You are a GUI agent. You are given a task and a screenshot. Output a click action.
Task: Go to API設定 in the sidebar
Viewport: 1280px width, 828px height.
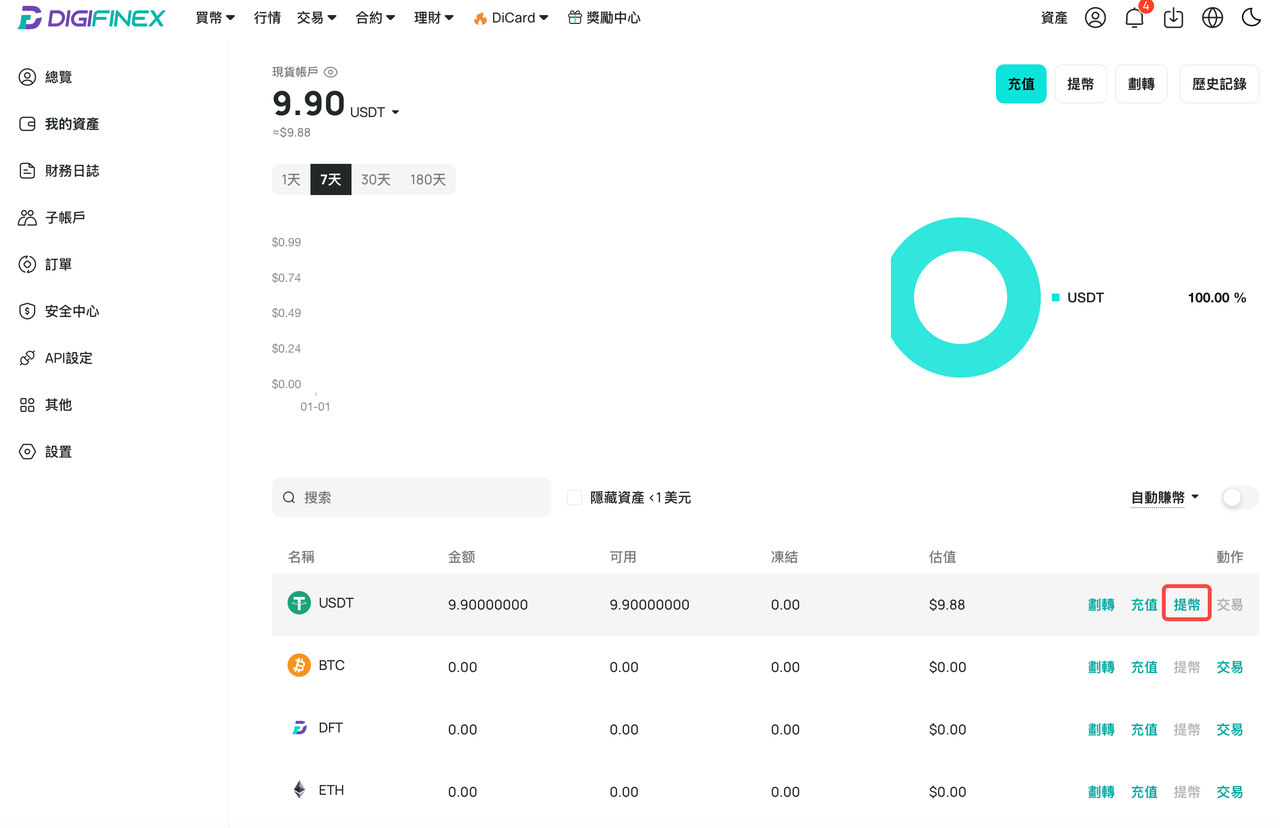click(x=56, y=358)
